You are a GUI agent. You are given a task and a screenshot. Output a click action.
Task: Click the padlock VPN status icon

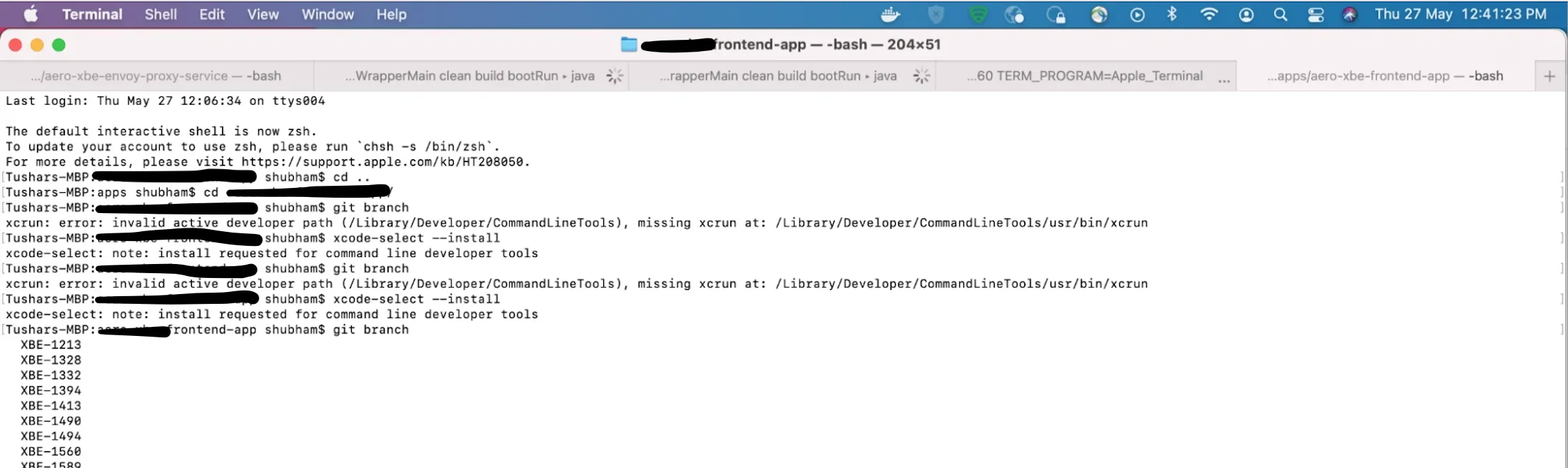[x=1056, y=15]
